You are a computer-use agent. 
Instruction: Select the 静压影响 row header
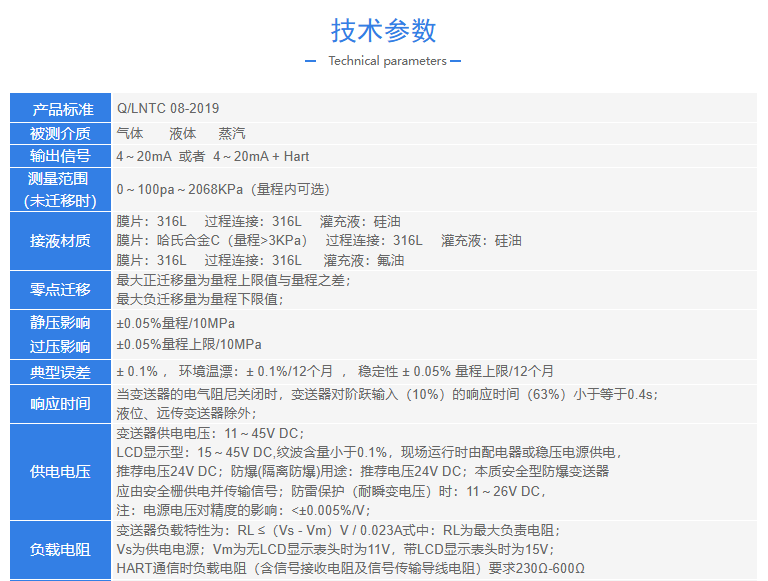[61, 322]
